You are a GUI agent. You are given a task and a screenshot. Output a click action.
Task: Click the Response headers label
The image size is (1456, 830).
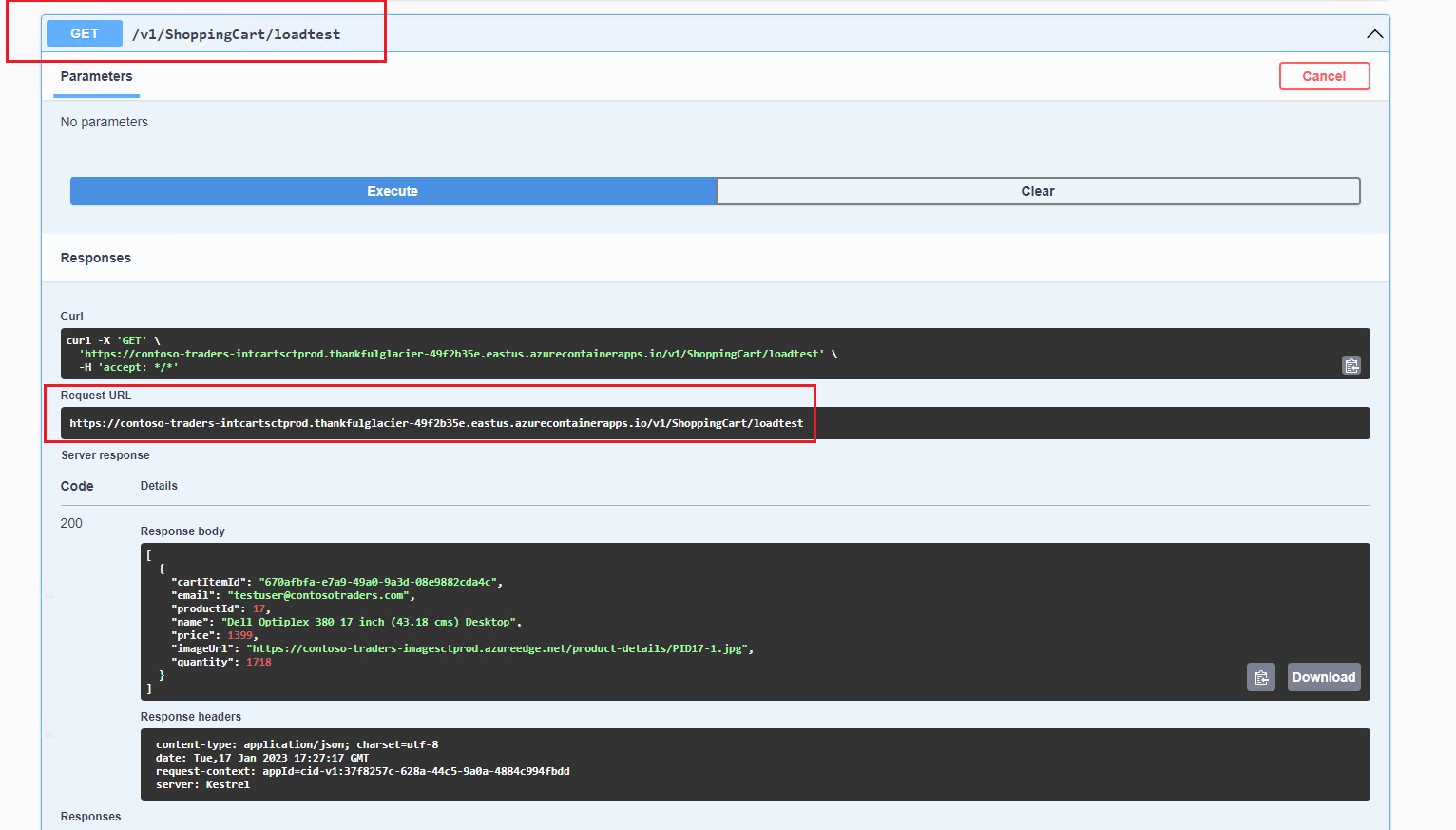click(191, 717)
